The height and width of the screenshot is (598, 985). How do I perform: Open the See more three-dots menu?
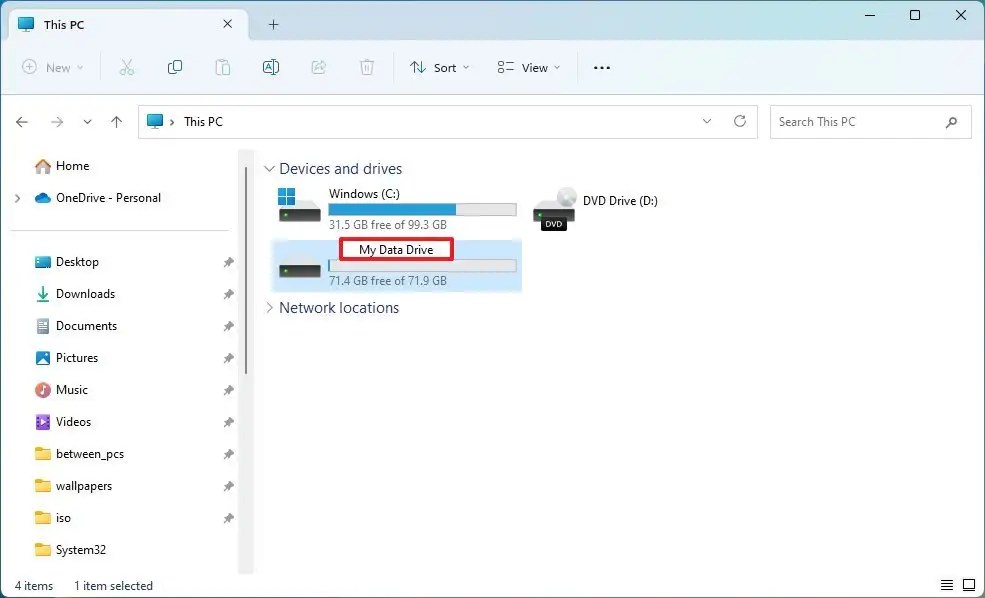click(x=602, y=68)
